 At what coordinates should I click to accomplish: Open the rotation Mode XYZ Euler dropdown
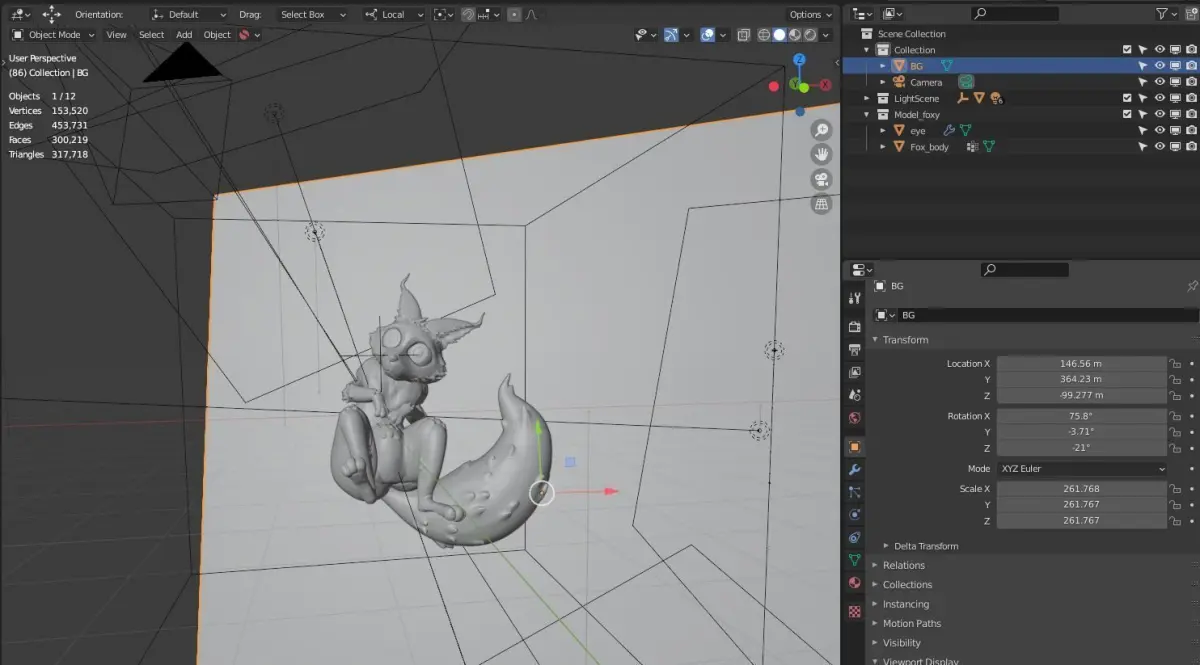pyautogui.click(x=1082, y=469)
